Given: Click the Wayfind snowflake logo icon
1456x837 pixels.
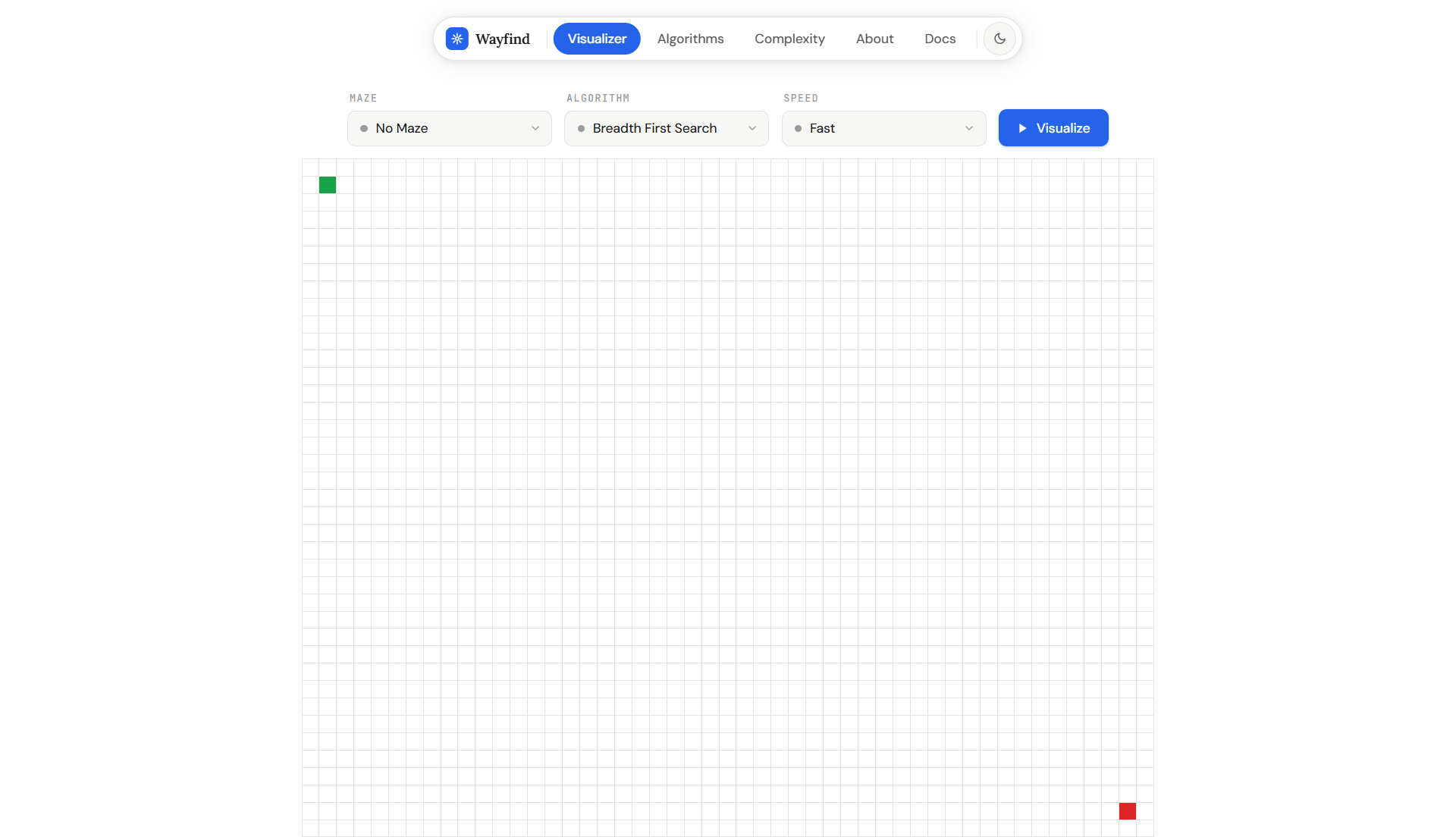Looking at the screenshot, I should [x=457, y=39].
